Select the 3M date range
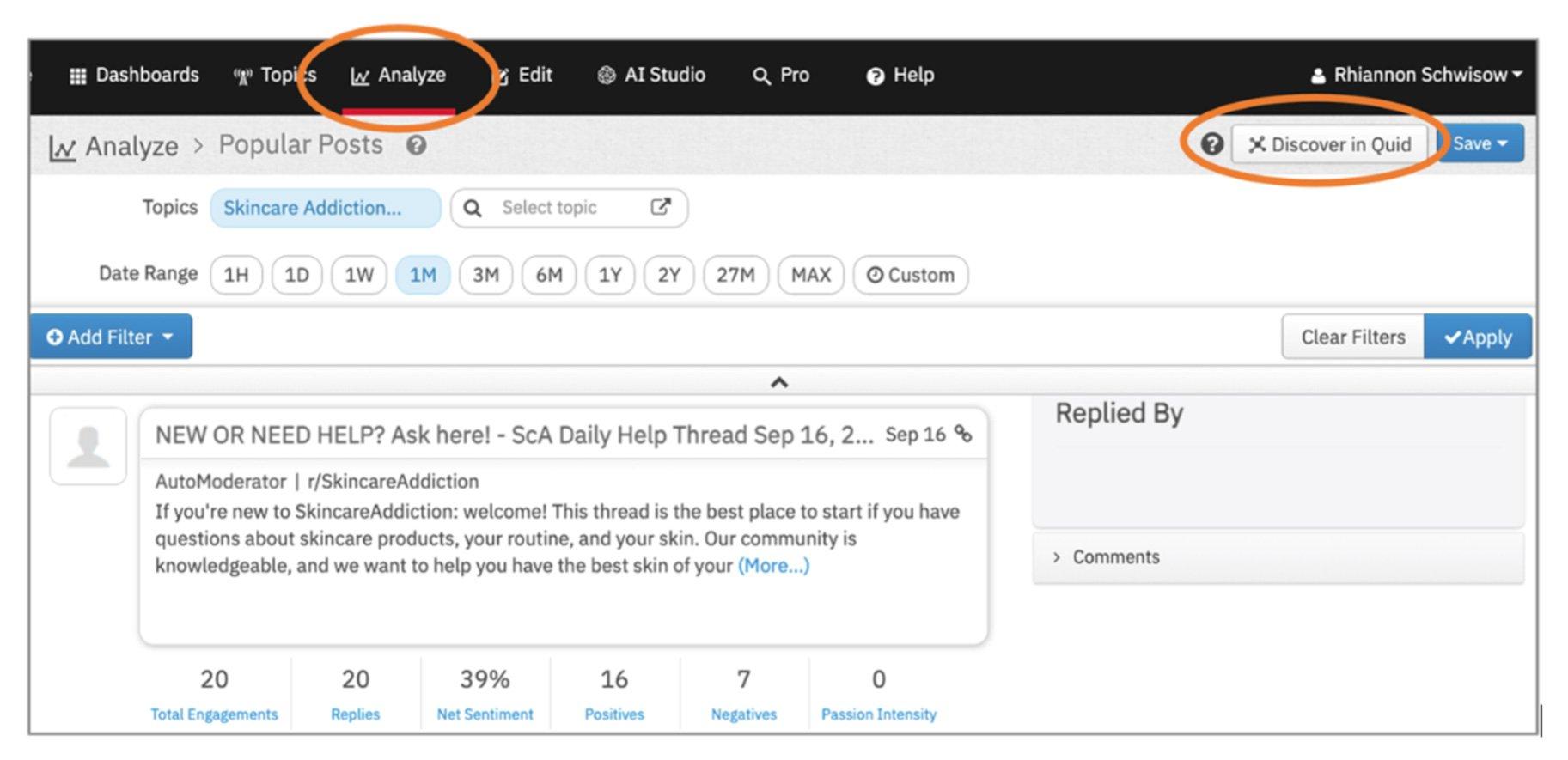Screen dimensions: 1568x760 [x=485, y=275]
